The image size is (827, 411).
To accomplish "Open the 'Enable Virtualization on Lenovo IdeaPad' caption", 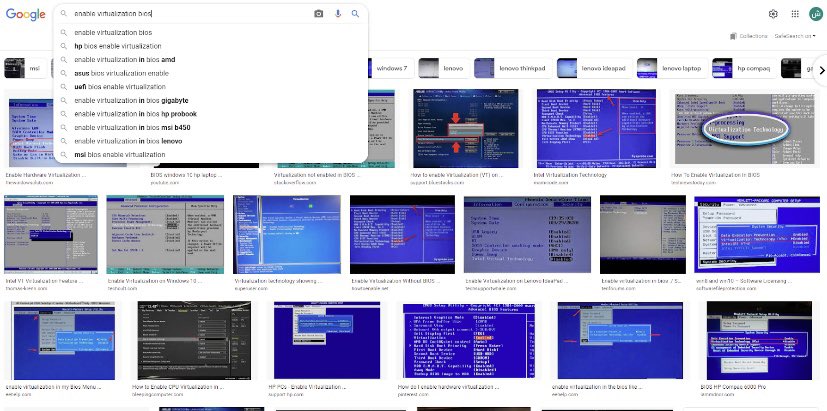I will point(516,281).
